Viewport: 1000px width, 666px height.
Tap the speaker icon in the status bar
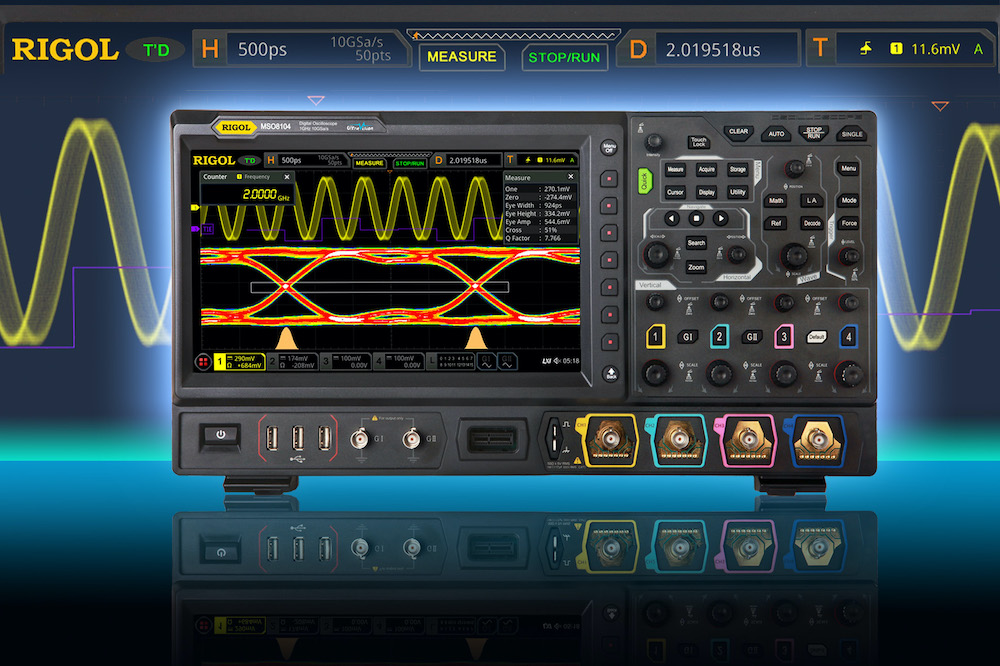(x=556, y=360)
